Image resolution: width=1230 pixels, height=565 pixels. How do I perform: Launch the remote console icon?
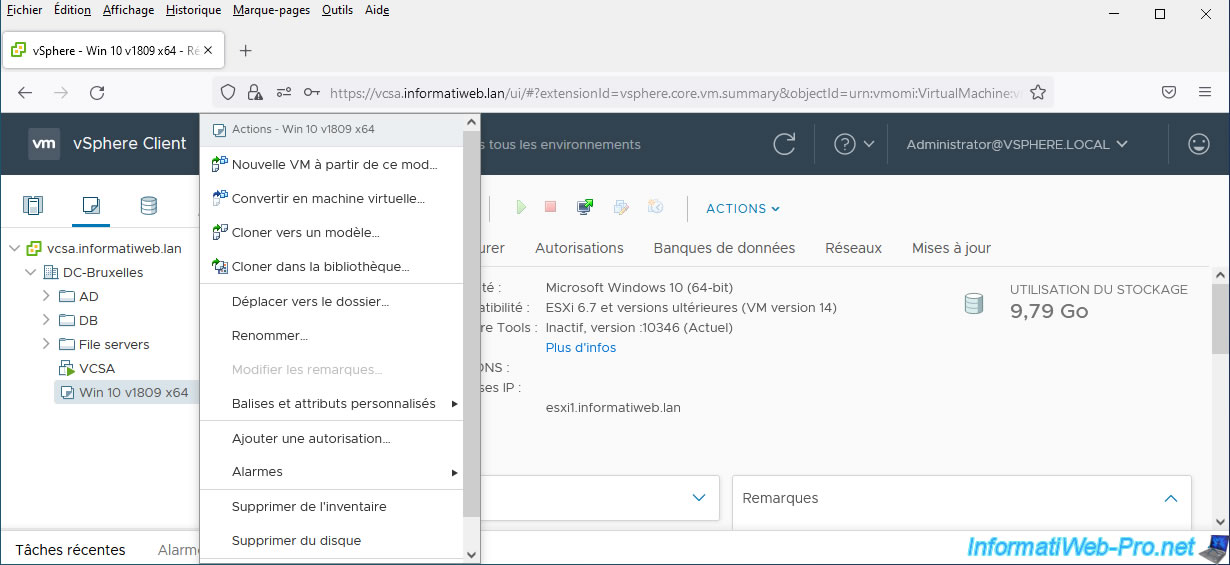tap(585, 207)
